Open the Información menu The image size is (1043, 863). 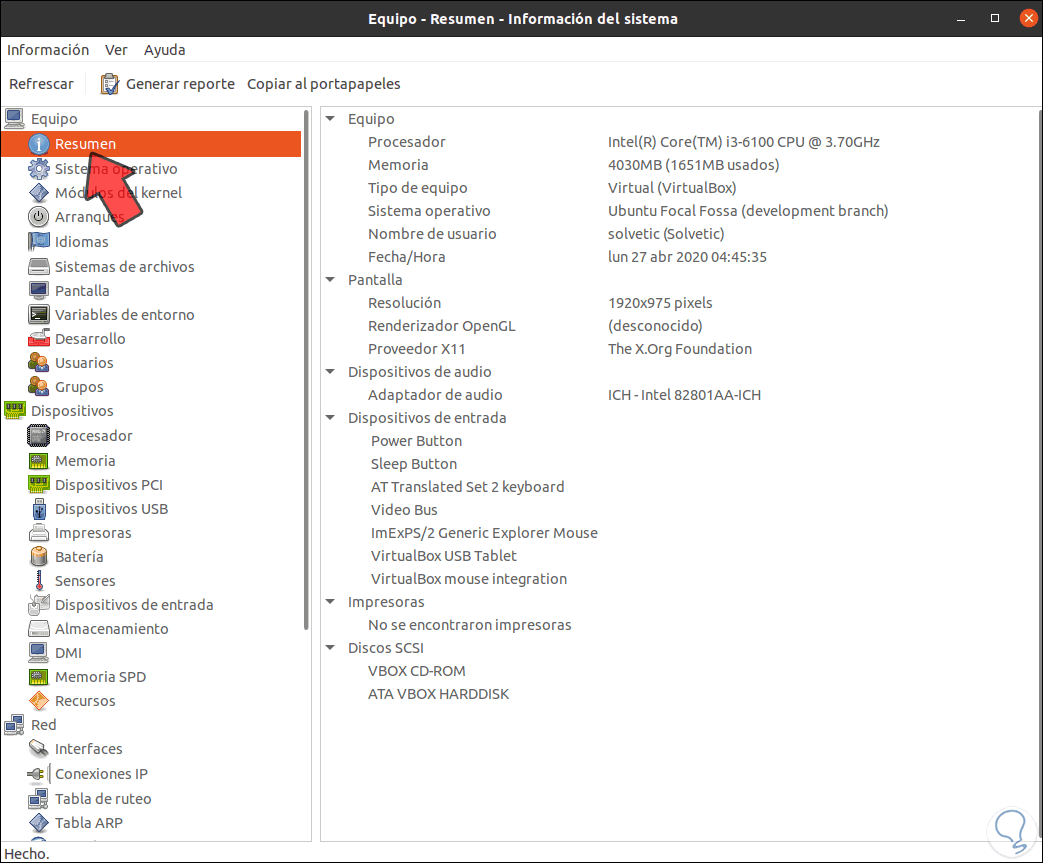point(48,50)
